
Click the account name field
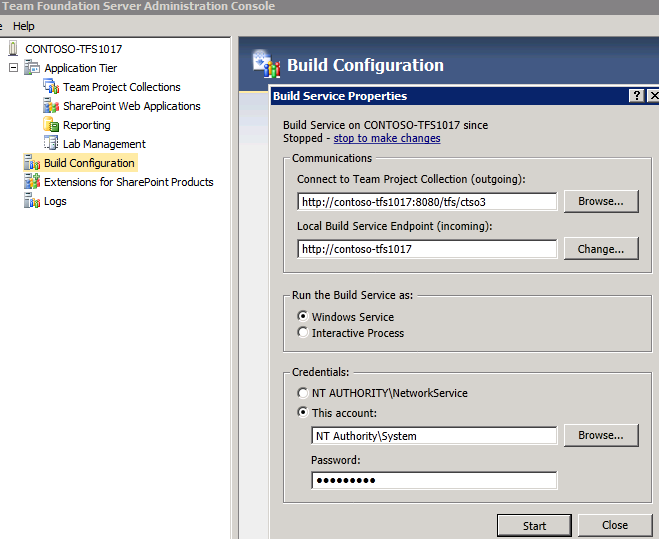434,436
